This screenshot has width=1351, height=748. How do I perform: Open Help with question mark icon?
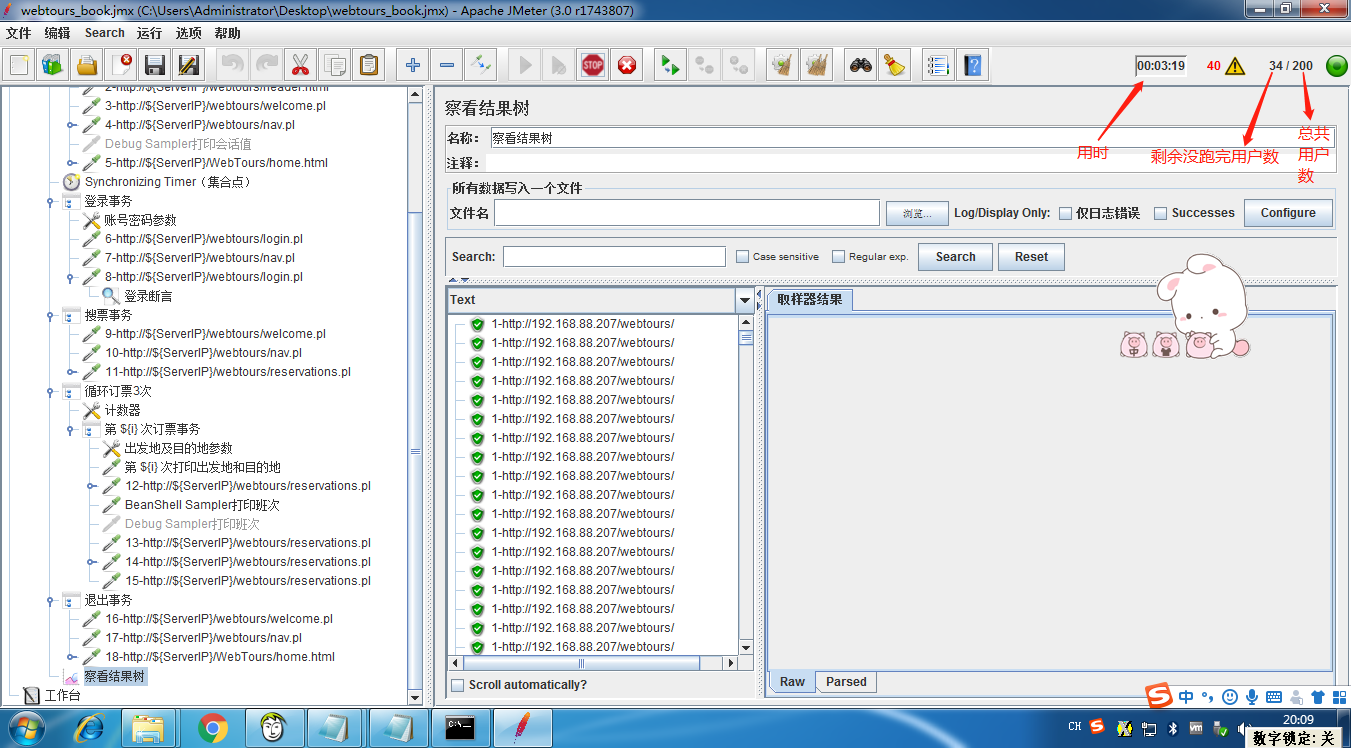[x=972, y=66]
